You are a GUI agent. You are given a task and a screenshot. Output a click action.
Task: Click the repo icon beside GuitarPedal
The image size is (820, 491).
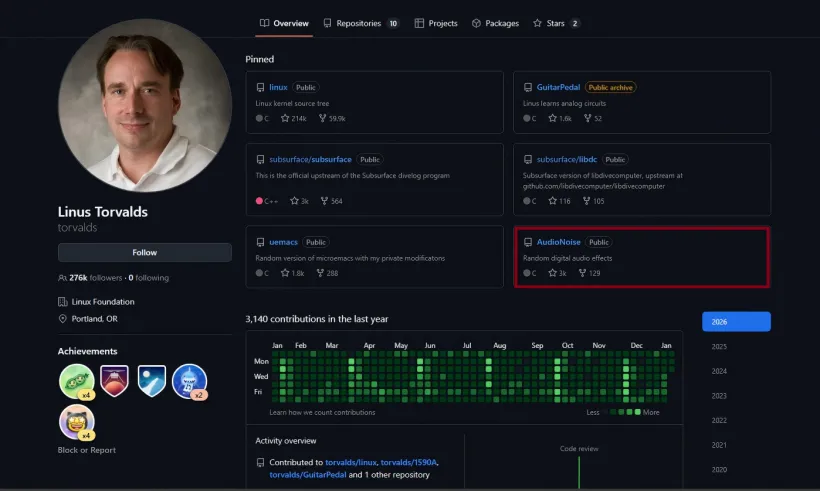528,87
